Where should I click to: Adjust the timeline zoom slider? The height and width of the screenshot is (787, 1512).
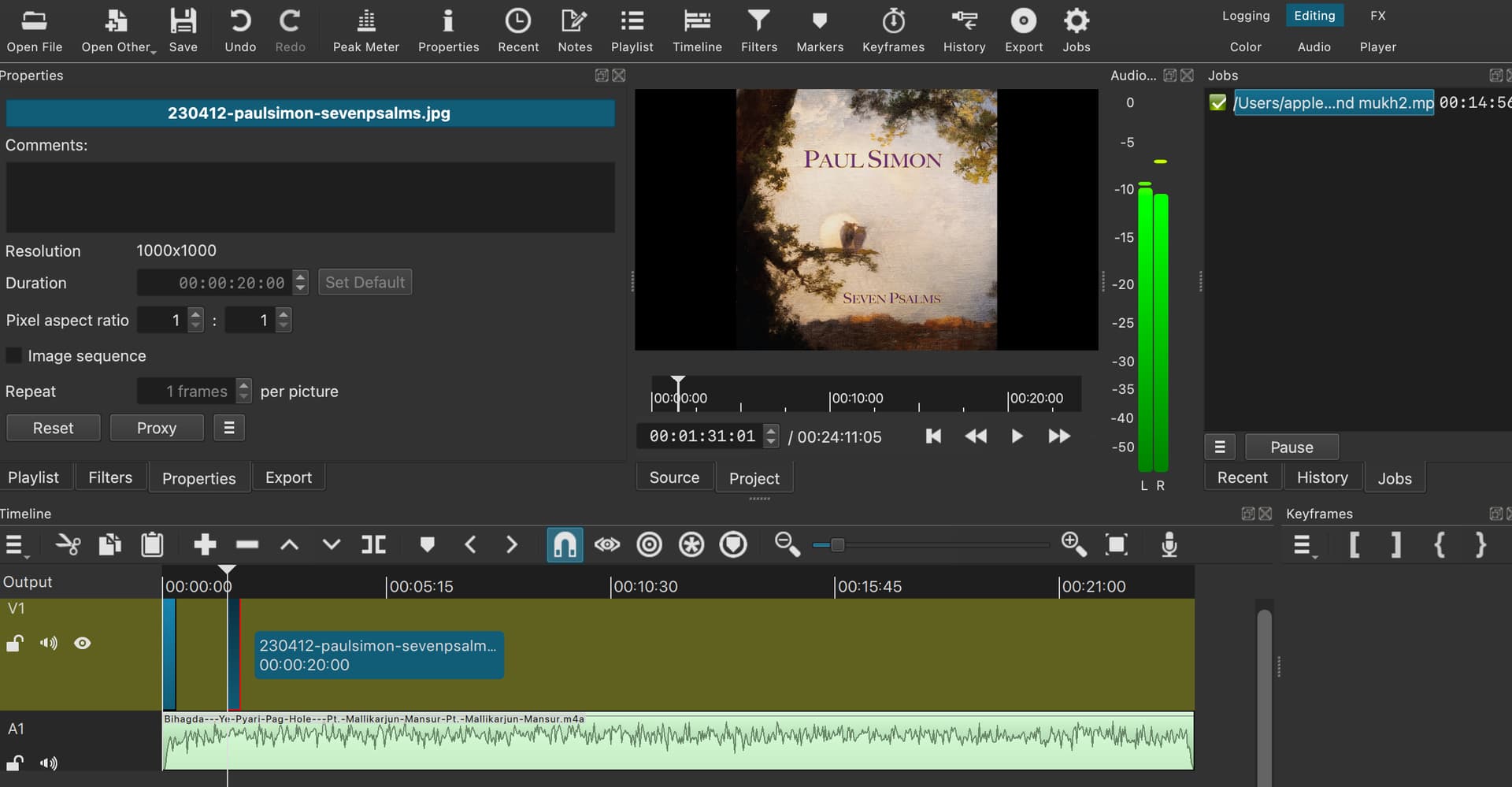tap(836, 544)
